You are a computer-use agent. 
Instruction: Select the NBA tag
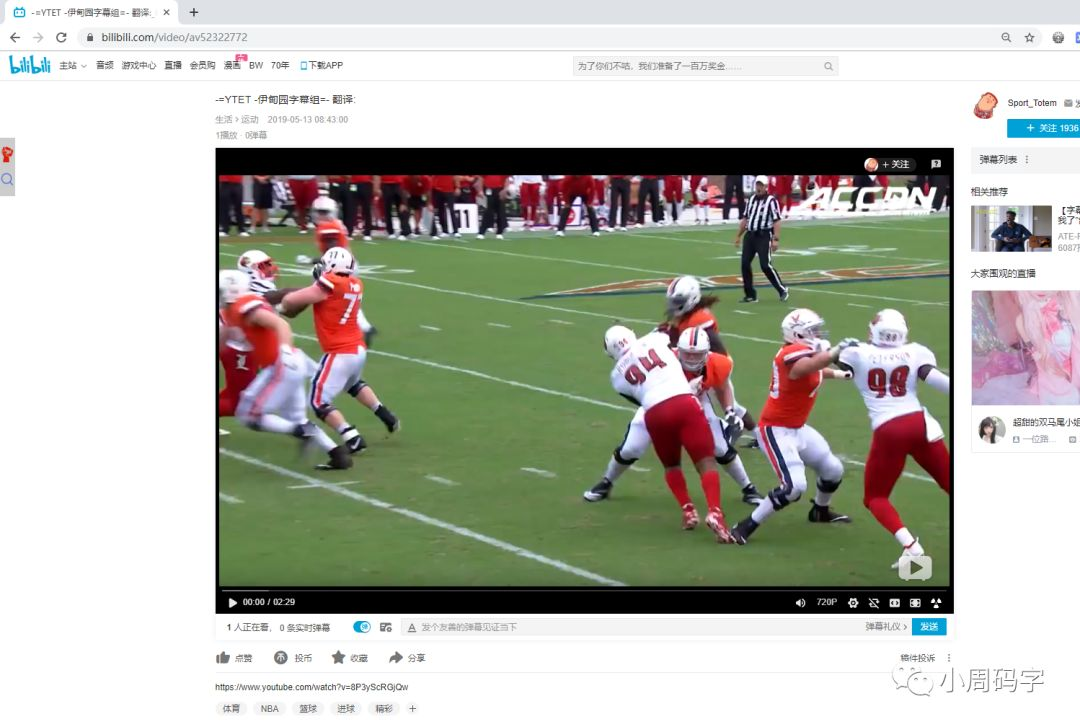269,708
